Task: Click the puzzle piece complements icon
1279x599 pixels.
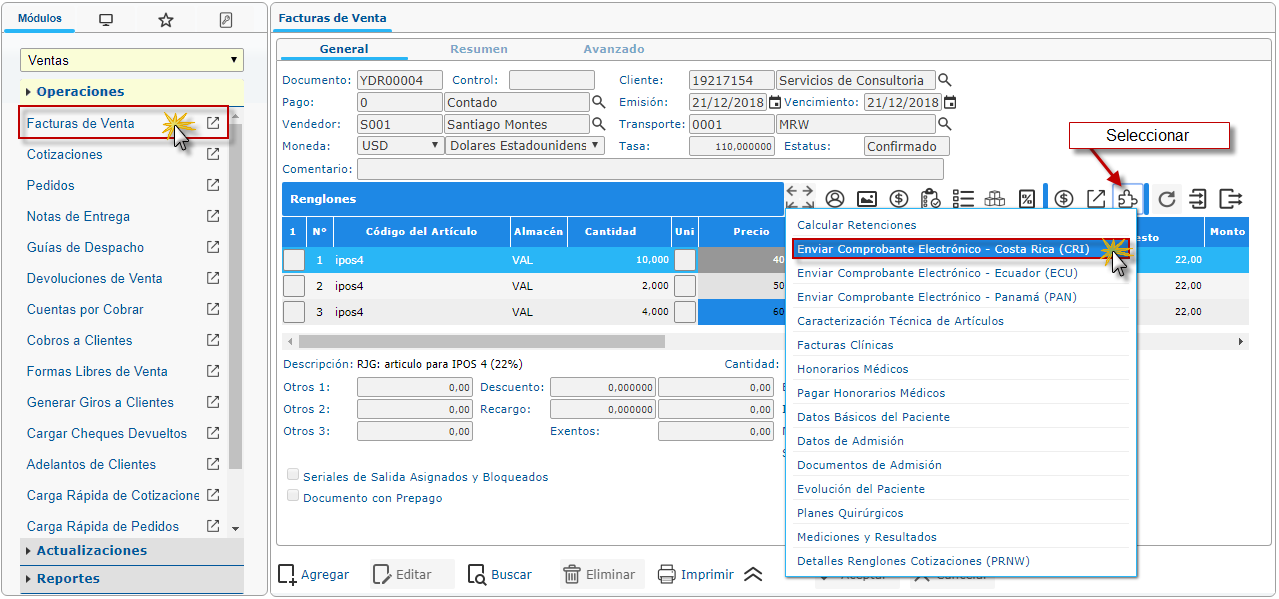Action: 1128,198
